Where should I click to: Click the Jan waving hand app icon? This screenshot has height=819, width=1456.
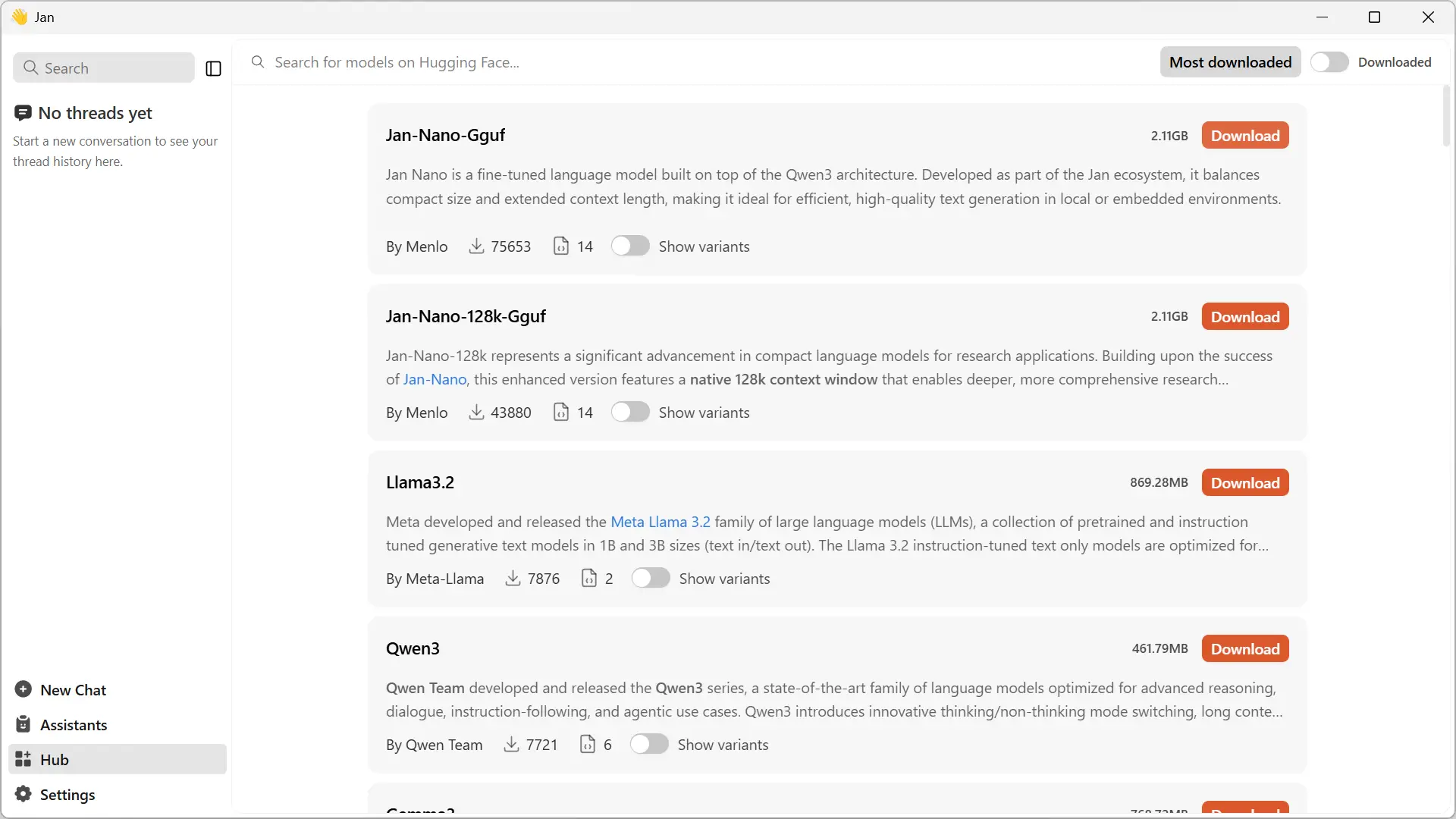(20, 17)
